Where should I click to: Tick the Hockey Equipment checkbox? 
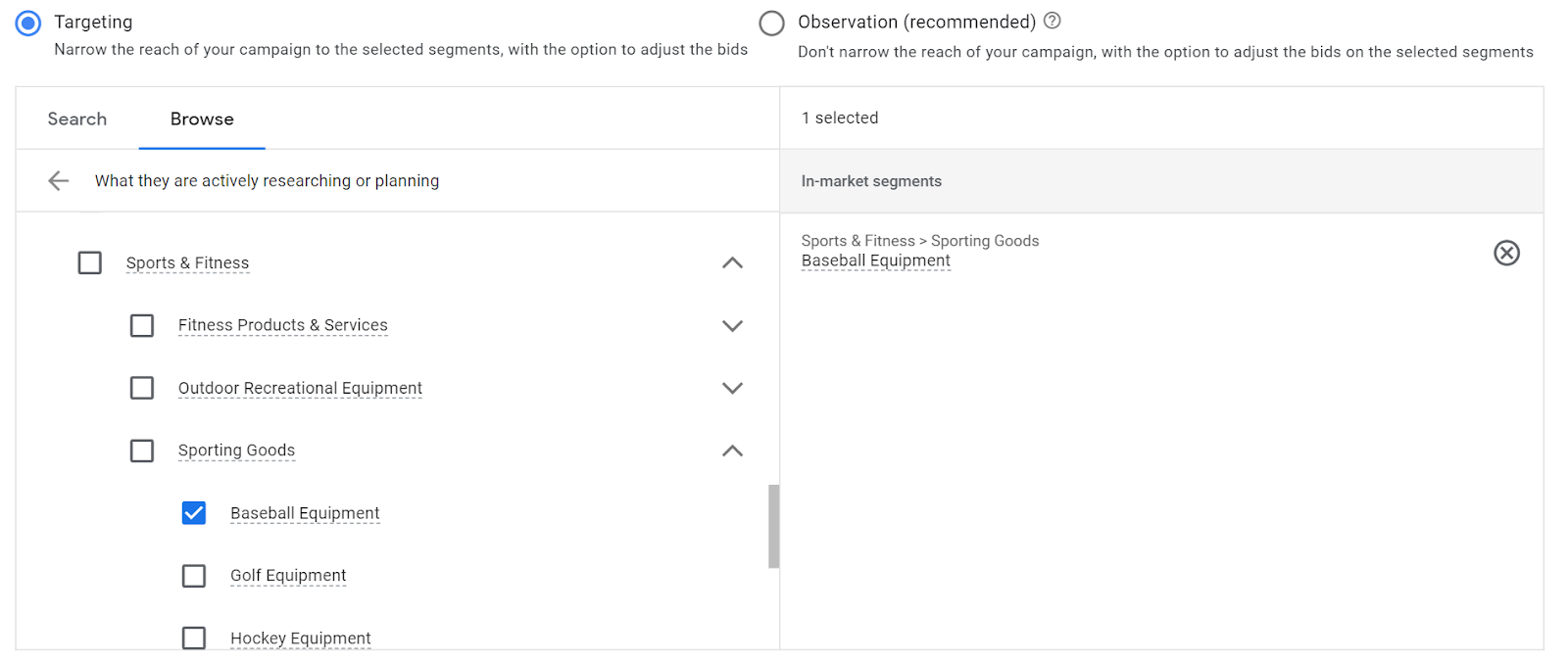[x=194, y=638]
